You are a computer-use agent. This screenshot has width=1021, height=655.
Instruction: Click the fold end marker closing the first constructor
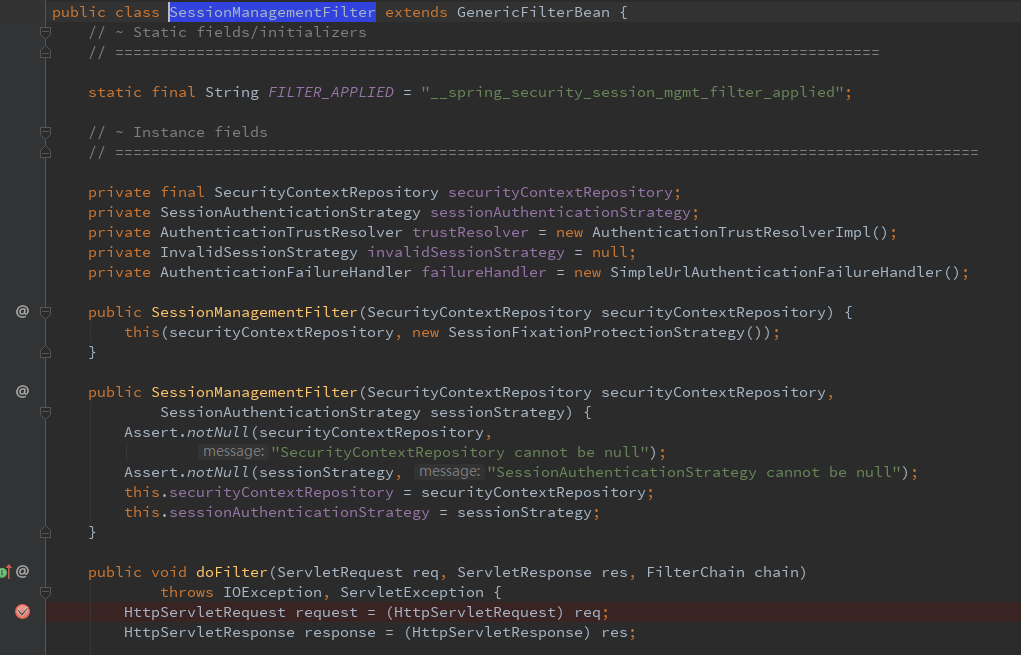pyautogui.click(x=46, y=352)
